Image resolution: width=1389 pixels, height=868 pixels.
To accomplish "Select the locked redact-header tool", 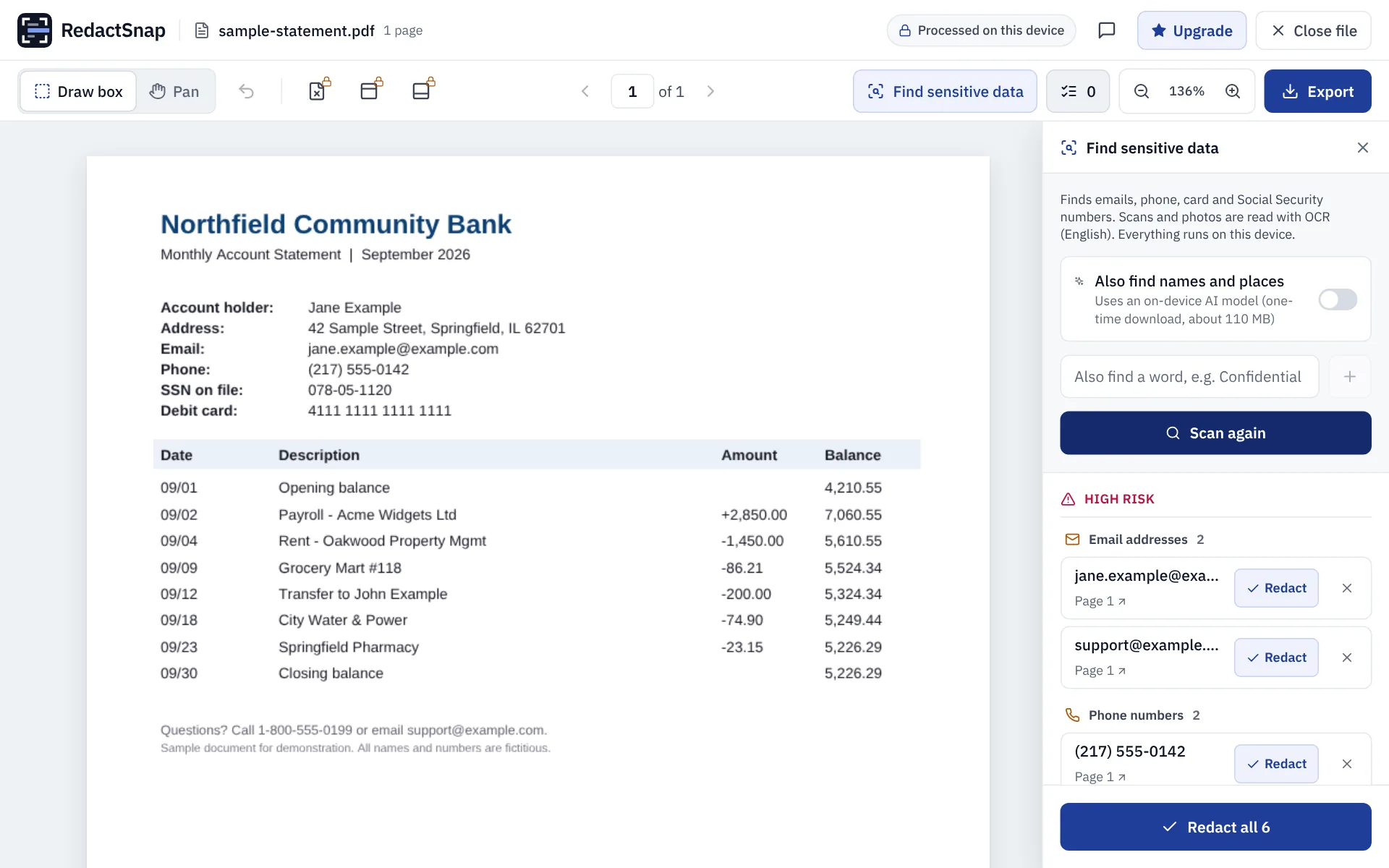I will click(371, 90).
